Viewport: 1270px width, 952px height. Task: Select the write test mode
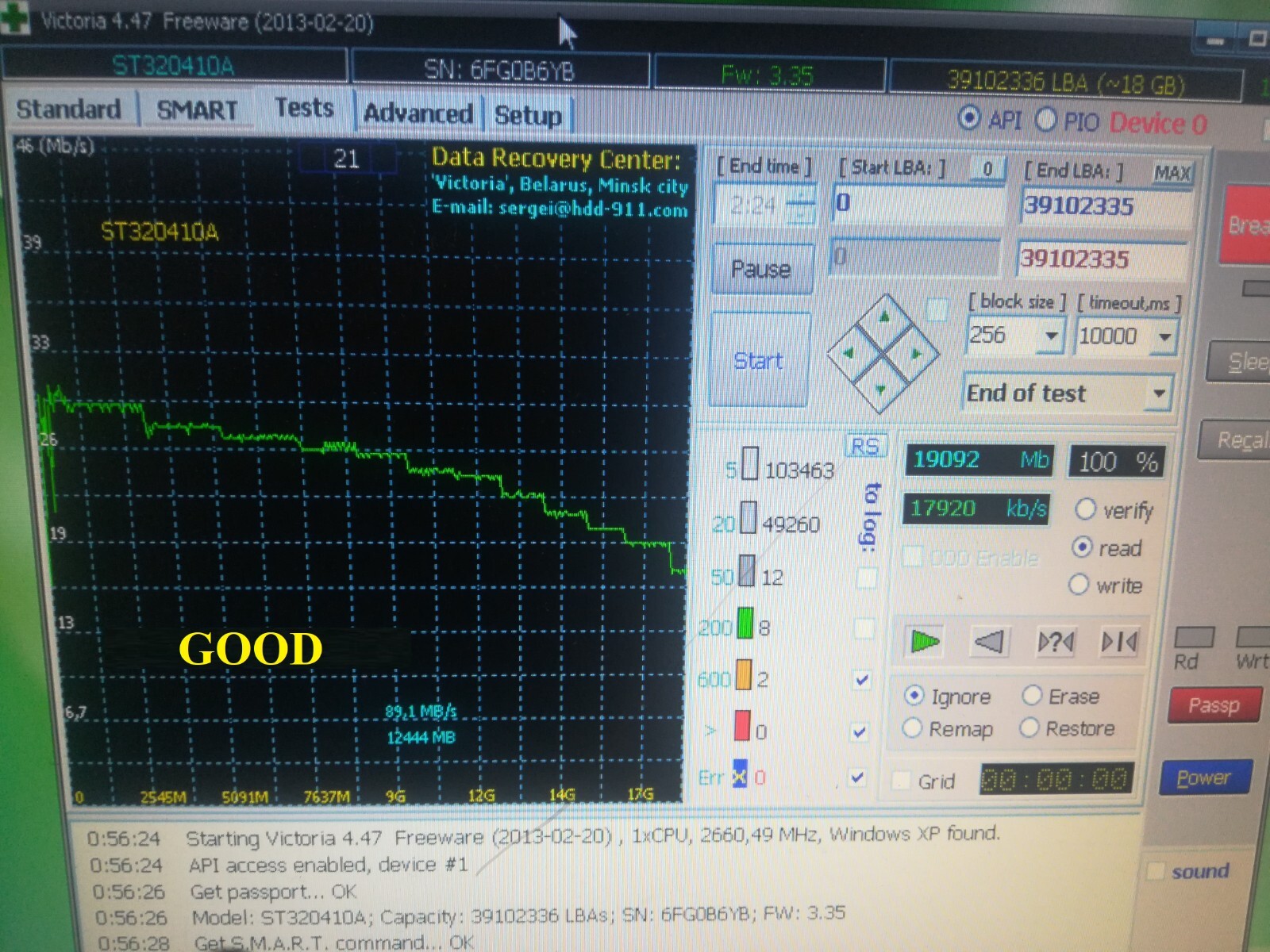(x=1079, y=585)
